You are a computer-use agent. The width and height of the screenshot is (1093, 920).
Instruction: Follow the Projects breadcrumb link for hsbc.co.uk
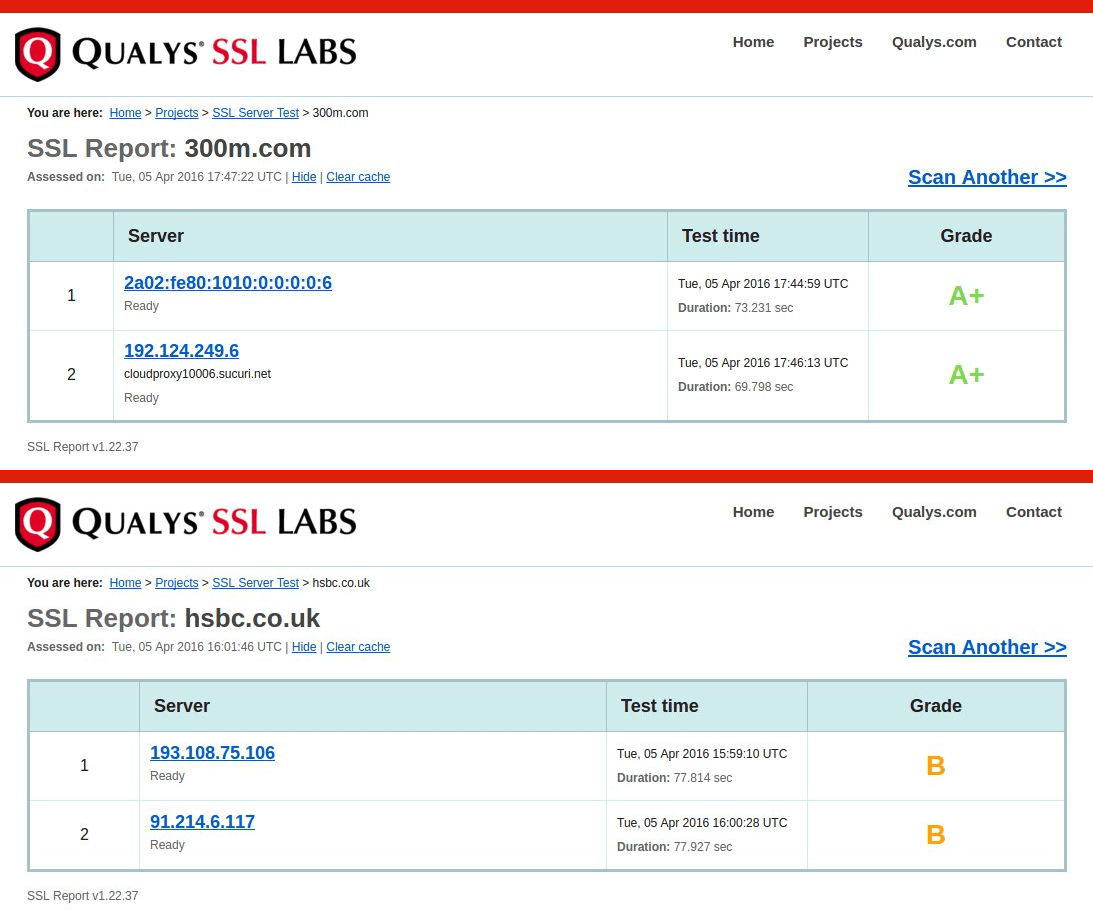coord(176,583)
